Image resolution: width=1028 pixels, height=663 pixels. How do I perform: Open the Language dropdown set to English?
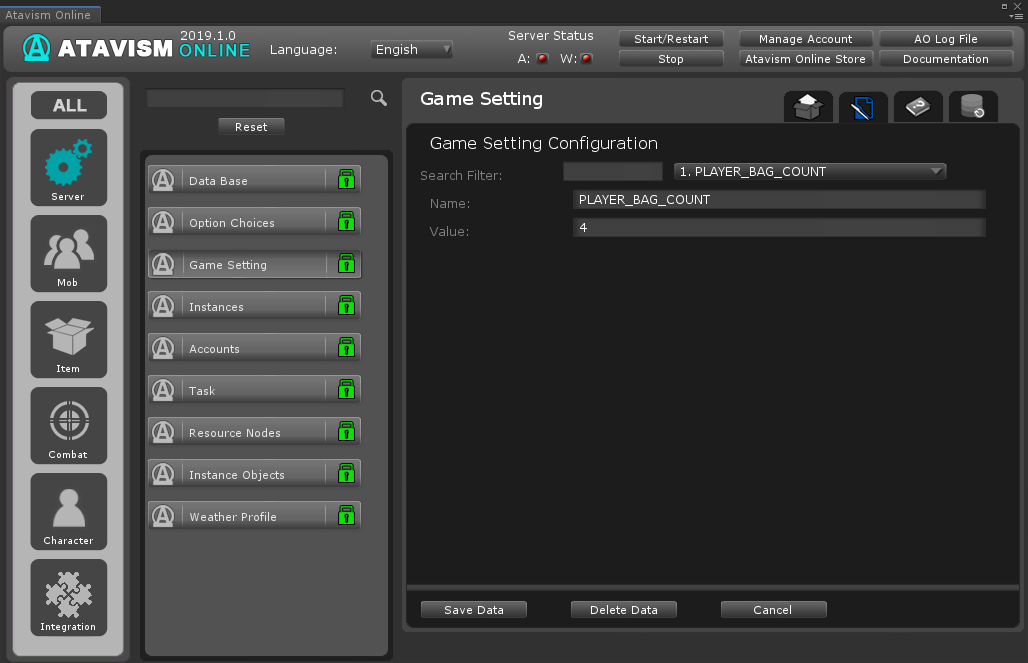pyautogui.click(x=411, y=49)
